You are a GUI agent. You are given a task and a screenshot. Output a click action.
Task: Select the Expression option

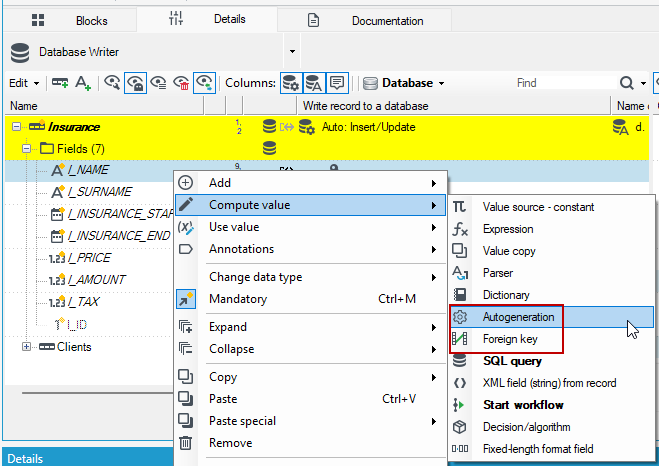coord(552,229)
